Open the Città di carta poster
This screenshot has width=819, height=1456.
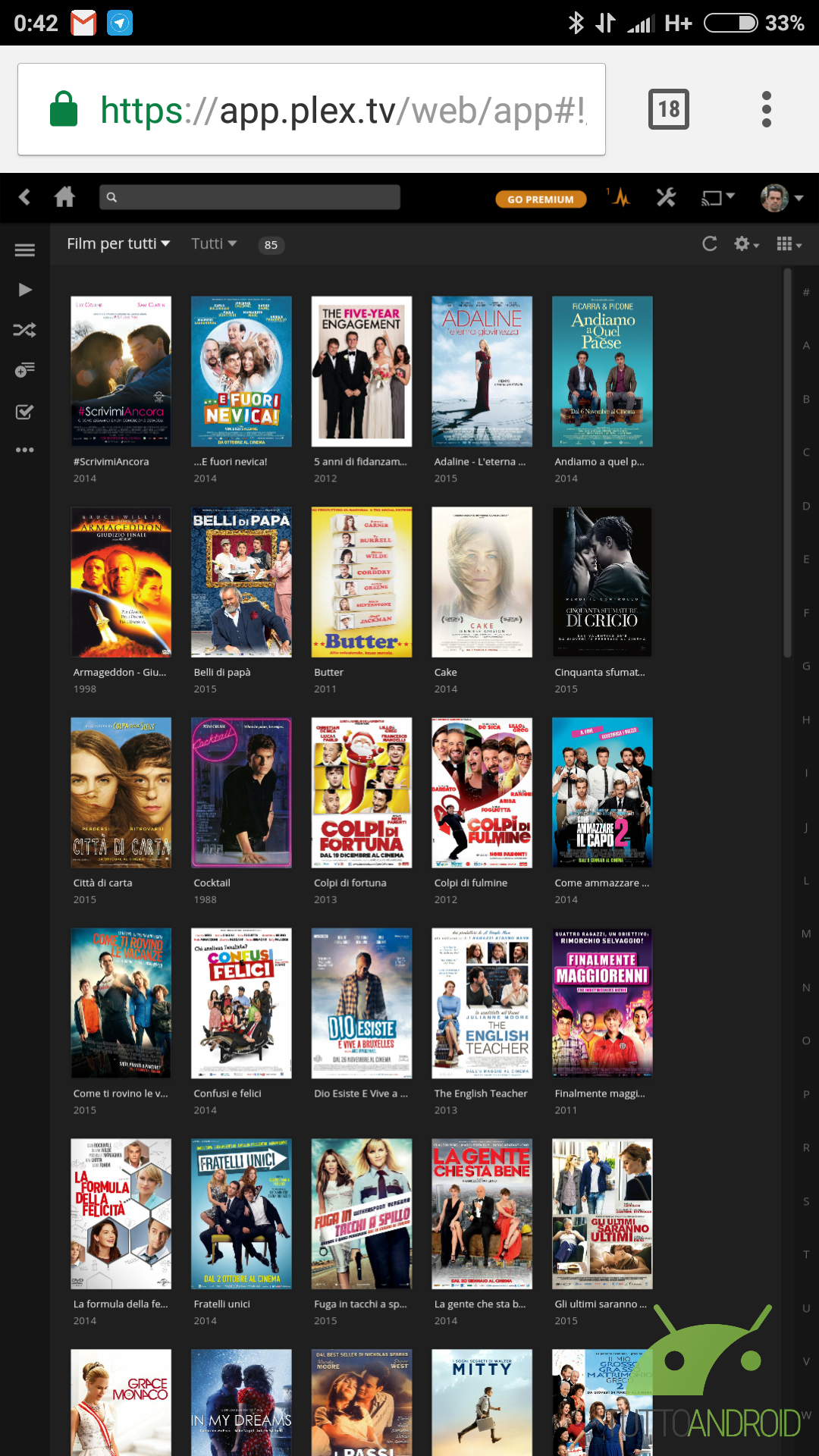click(121, 792)
